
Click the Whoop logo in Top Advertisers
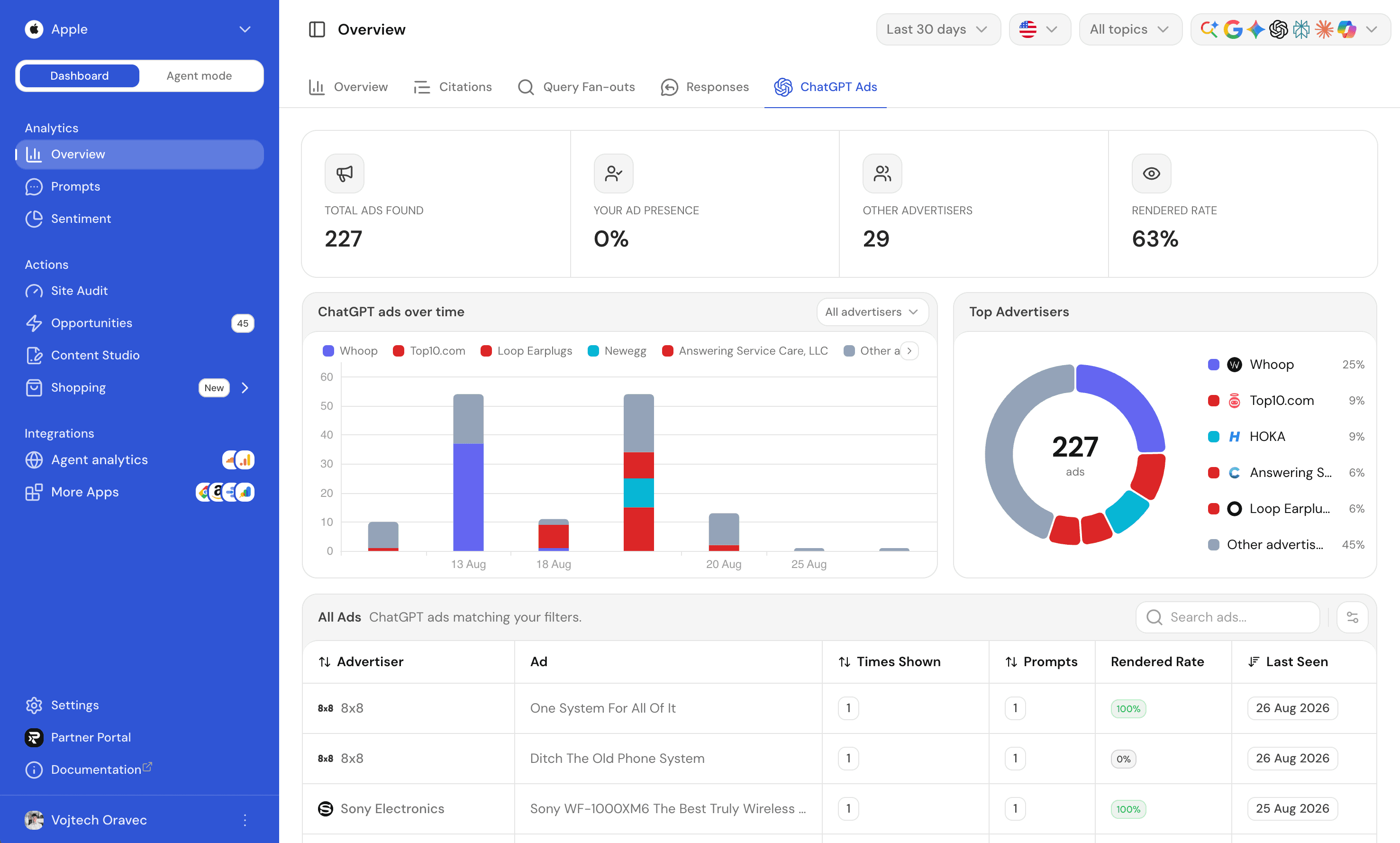[x=1234, y=365]
